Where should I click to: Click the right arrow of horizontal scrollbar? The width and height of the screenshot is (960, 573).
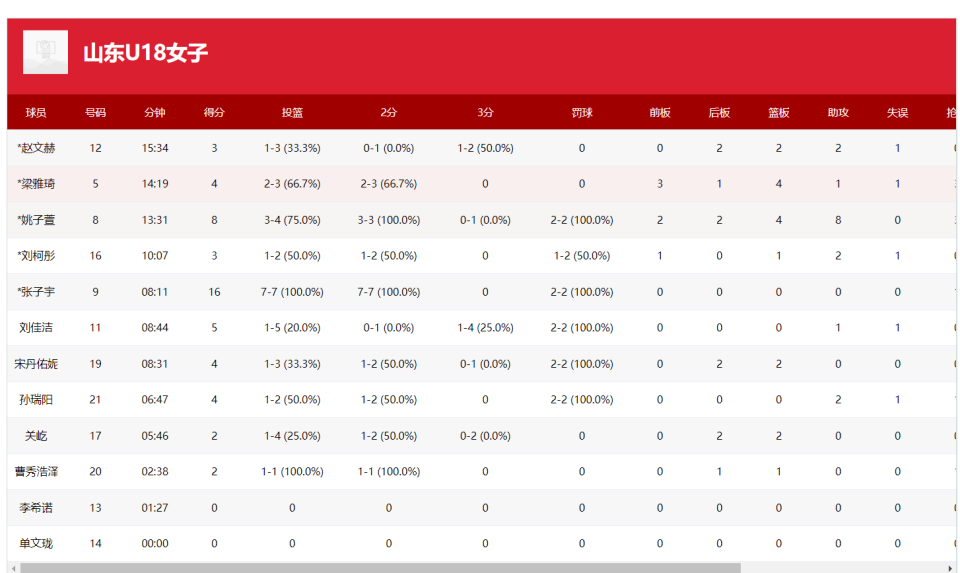(950, 568)
